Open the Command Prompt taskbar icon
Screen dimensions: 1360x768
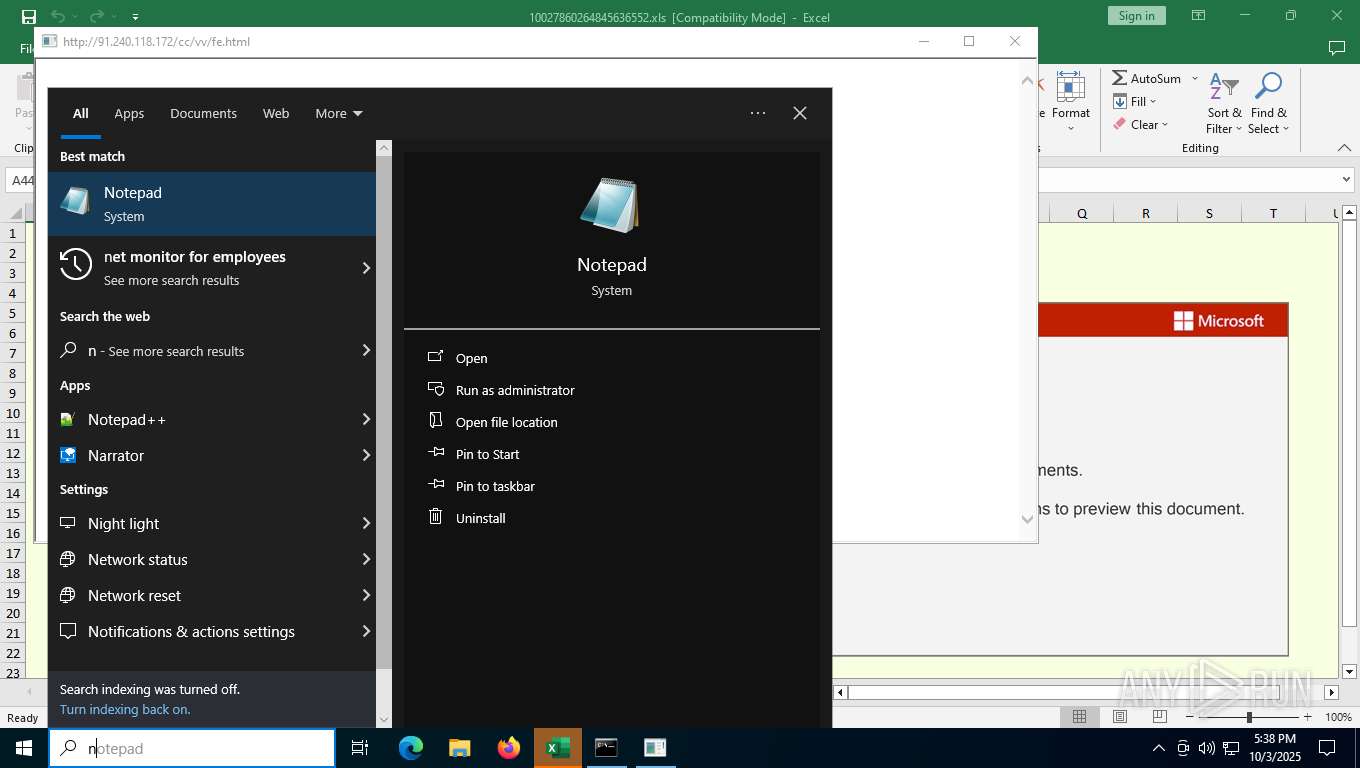[x=606, y=748]
